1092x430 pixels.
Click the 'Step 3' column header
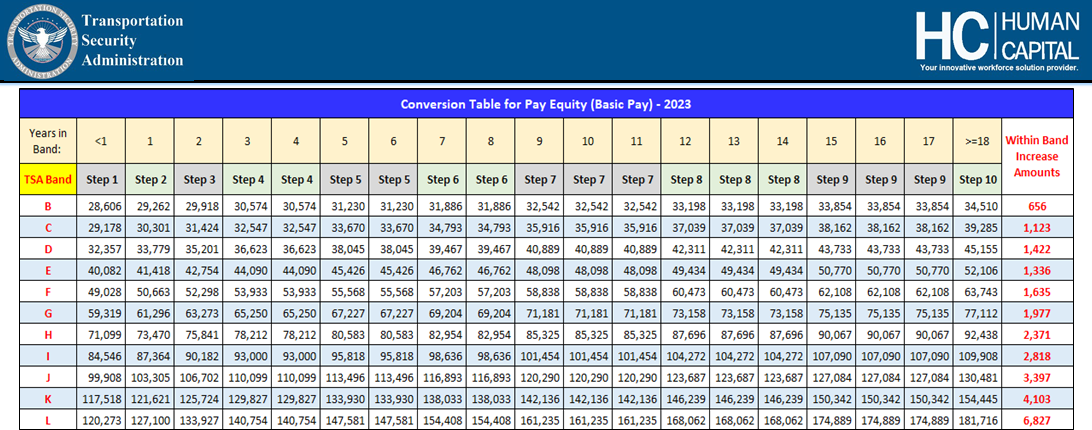coord(198,180)
